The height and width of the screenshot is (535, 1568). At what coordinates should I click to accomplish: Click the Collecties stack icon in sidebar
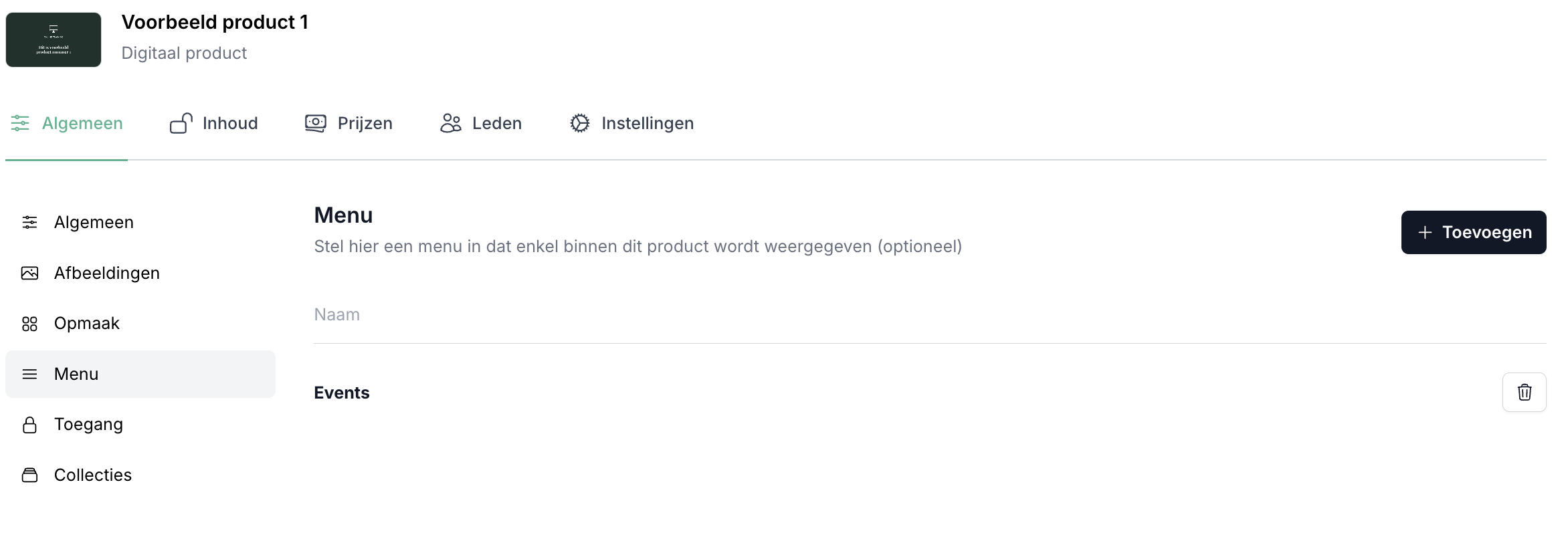click(30, 475)
